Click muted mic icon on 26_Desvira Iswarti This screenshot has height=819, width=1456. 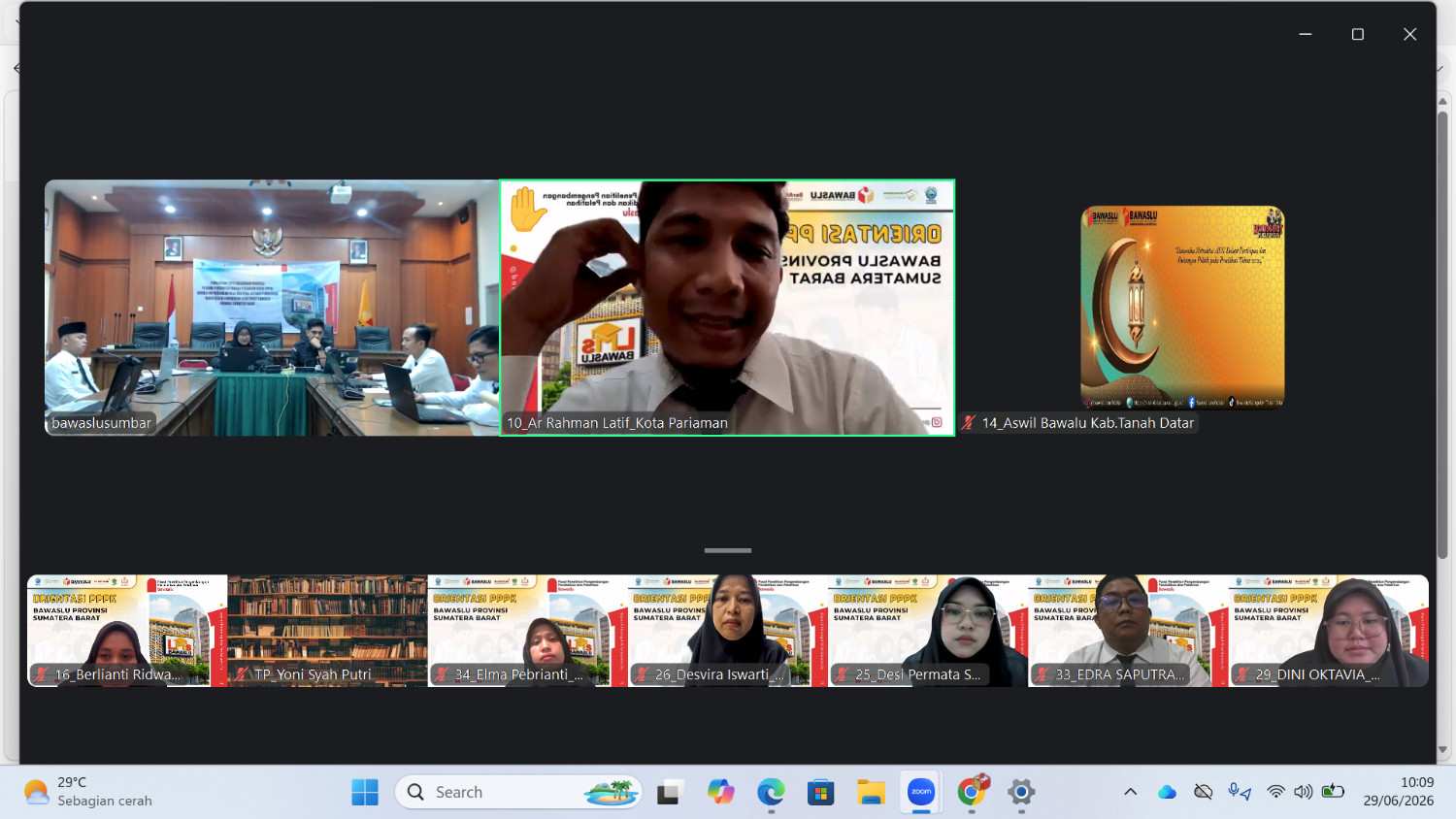click(x=642, y=674)
